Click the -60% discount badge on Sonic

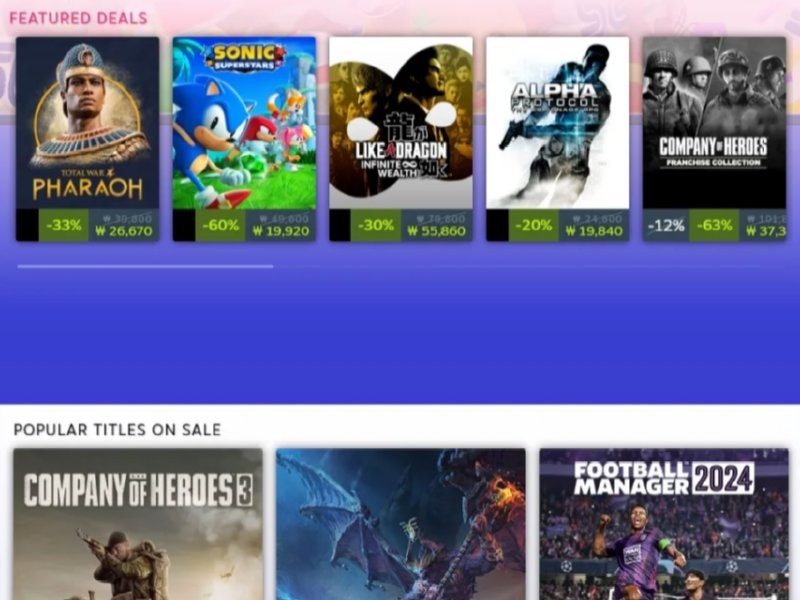tap(220, 225)
